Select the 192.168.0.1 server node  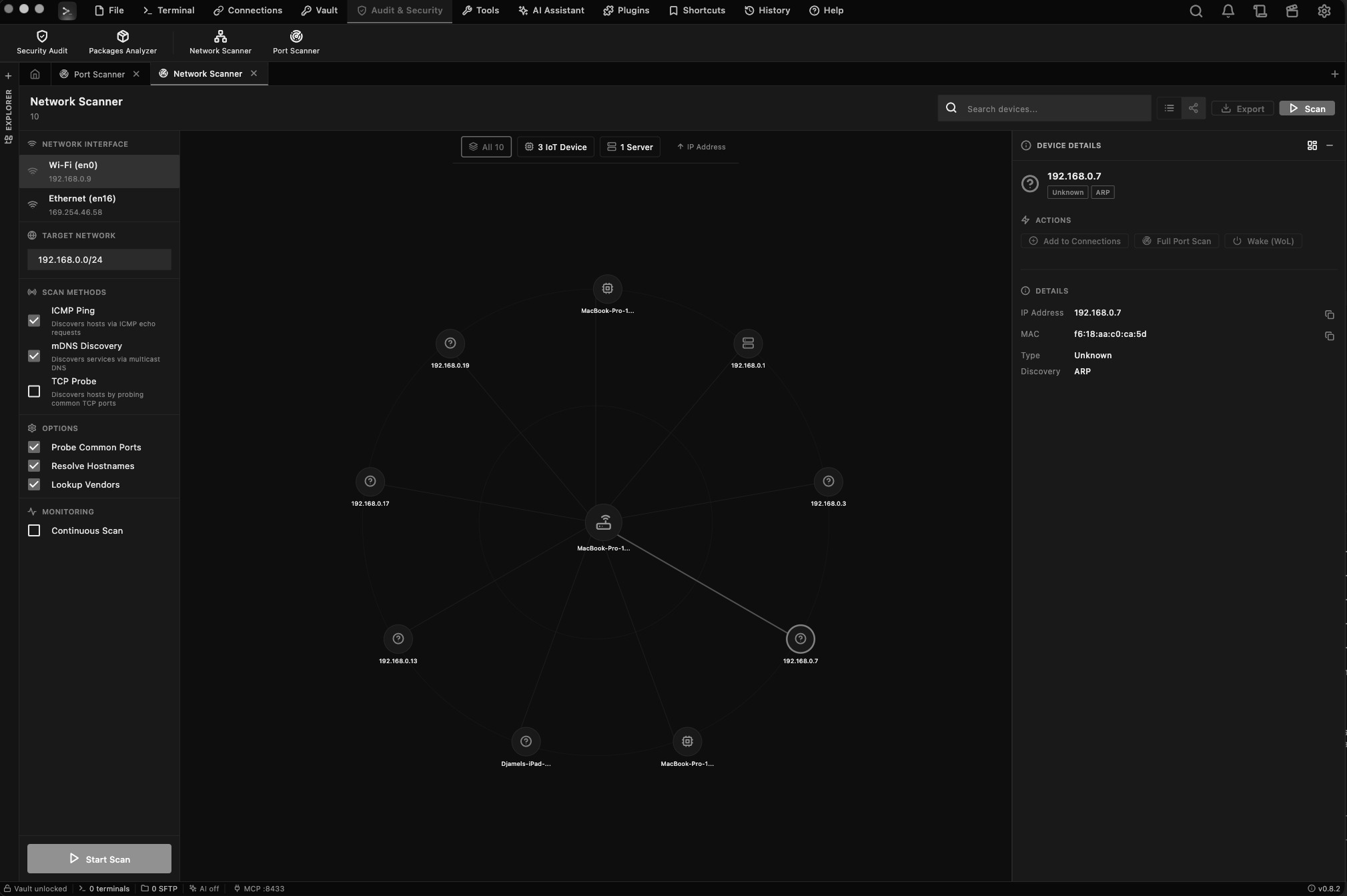click(x=748, y=344)
